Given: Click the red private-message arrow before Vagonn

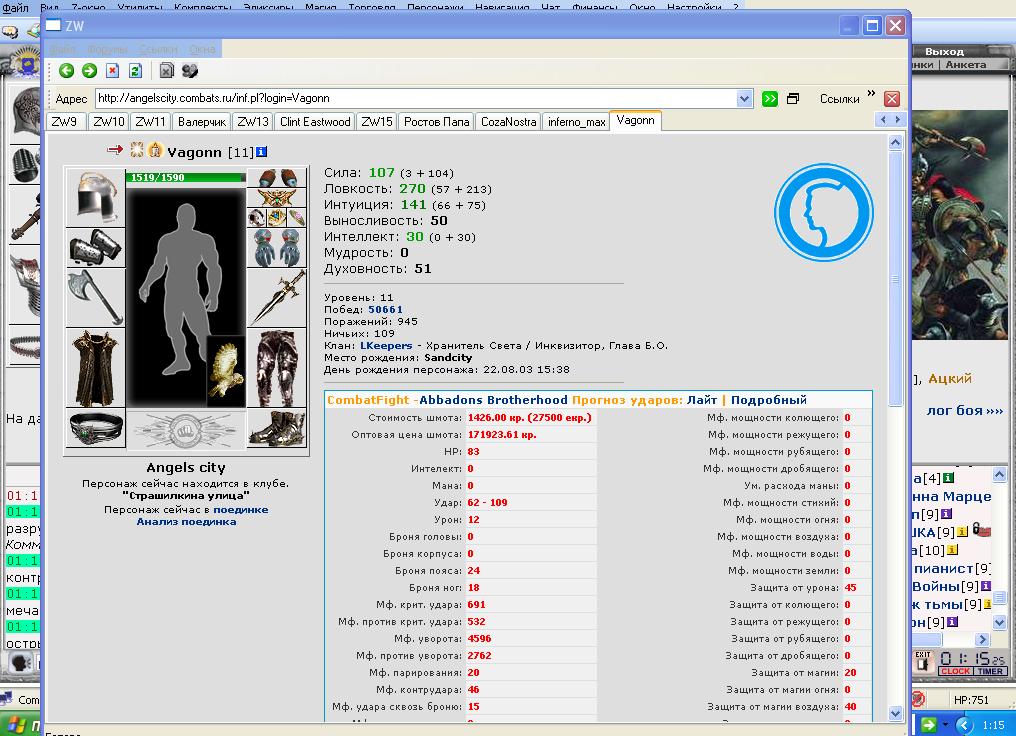Looking at the screenshot, I should coord(115,150).
